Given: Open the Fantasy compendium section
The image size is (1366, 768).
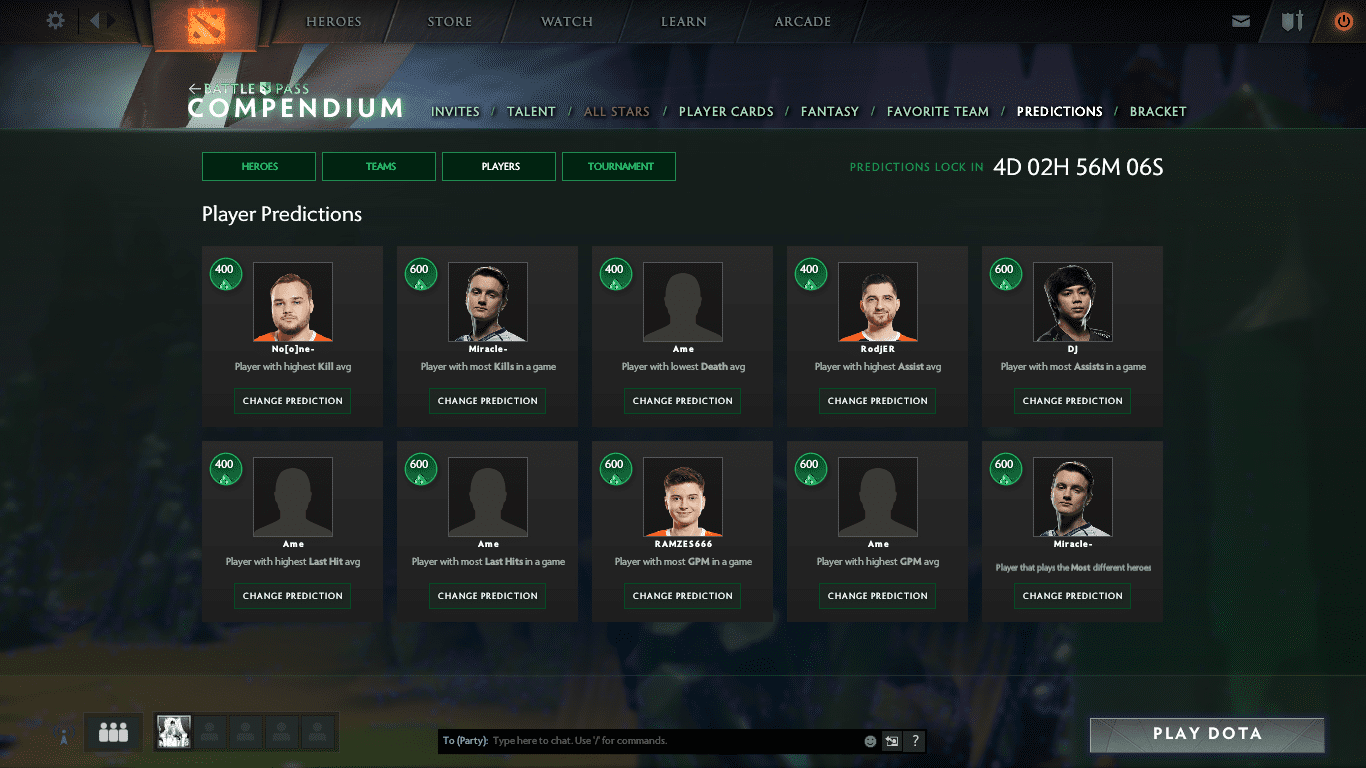Looking at the screenshot, I should pyautogui.click(x=829, y=112).
